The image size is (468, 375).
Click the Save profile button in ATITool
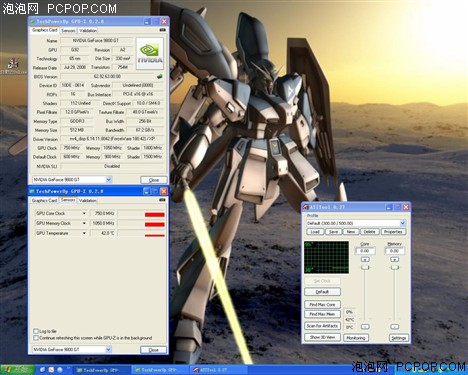[x=333, y=232]
